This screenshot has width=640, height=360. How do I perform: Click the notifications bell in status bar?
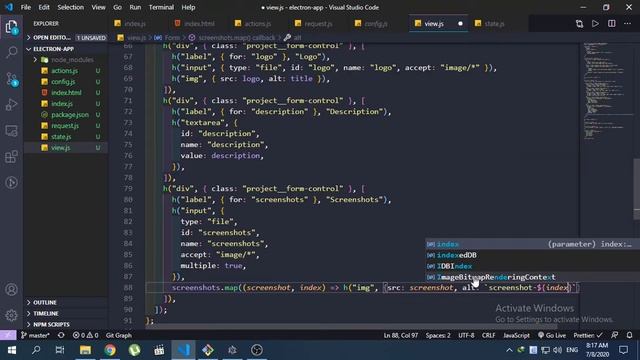(629, 335)
